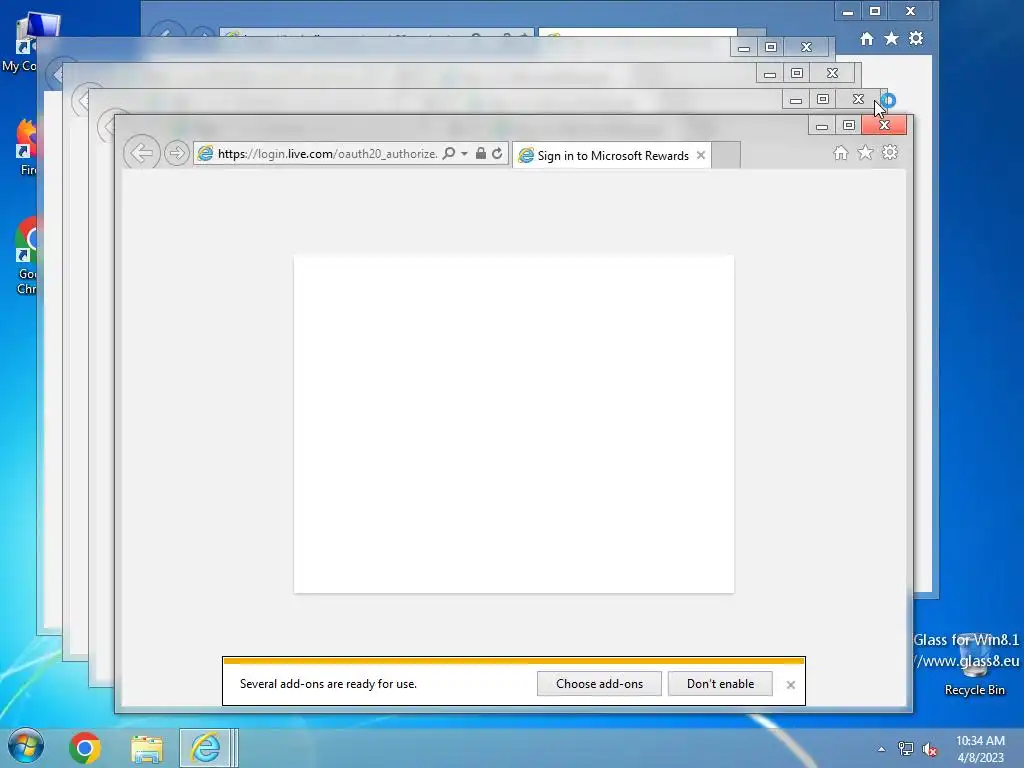Select the Firefox desktop shortcut
This screenshot has width=1024, height=768.
[25, 147]
